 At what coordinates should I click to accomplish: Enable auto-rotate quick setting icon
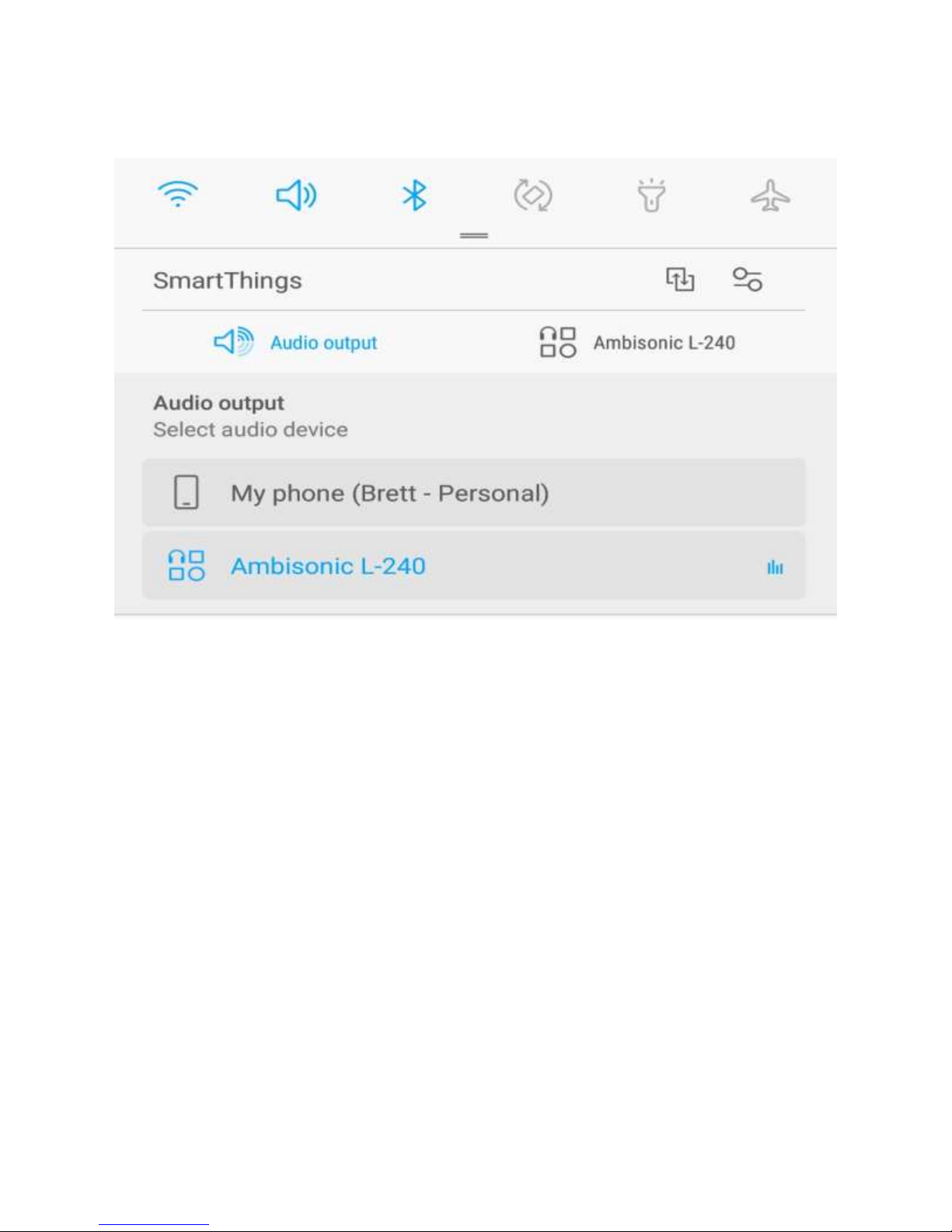(x=533, y=195)
